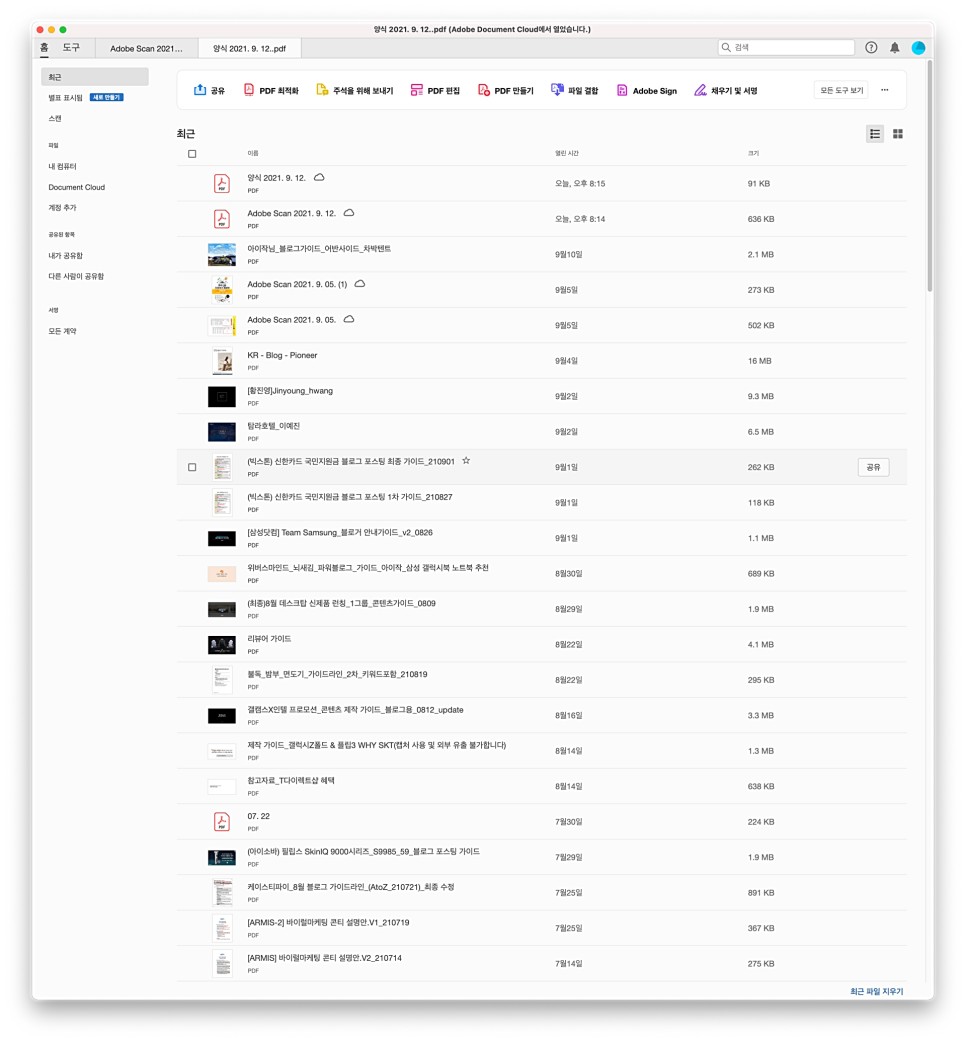Click the 새로 만들기 badge
The width and height of the screenshot is (966, 1042).
tap(106, 98)
